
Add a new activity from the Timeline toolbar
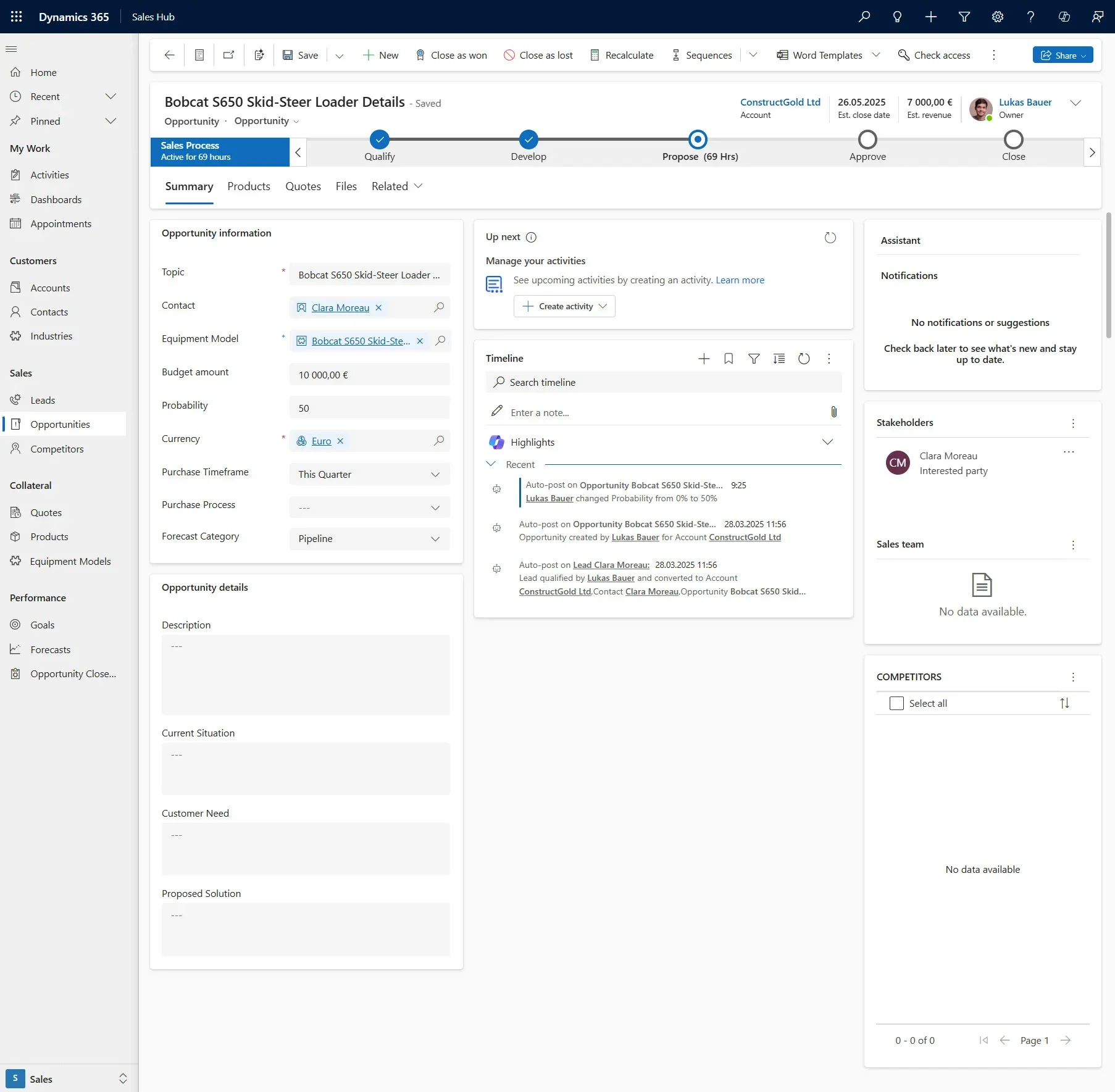[703, 358]
